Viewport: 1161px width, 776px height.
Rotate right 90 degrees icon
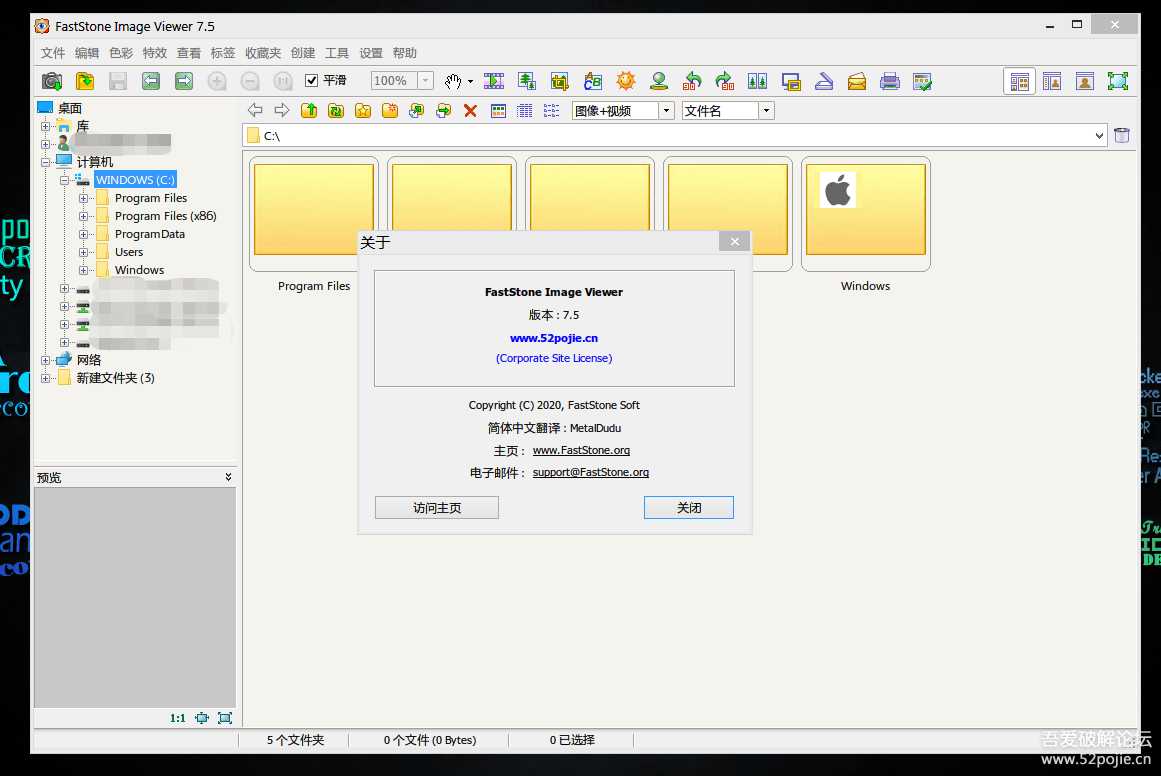click(725, 81)
